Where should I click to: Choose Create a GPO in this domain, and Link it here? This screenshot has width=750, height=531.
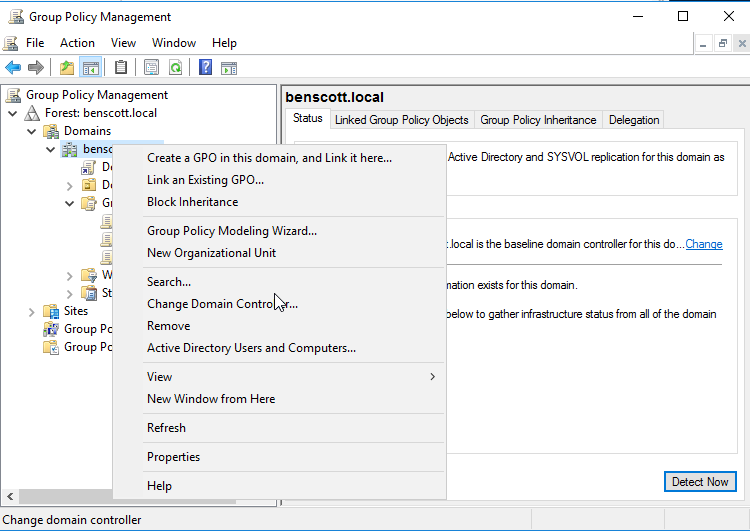coord(279,158)
